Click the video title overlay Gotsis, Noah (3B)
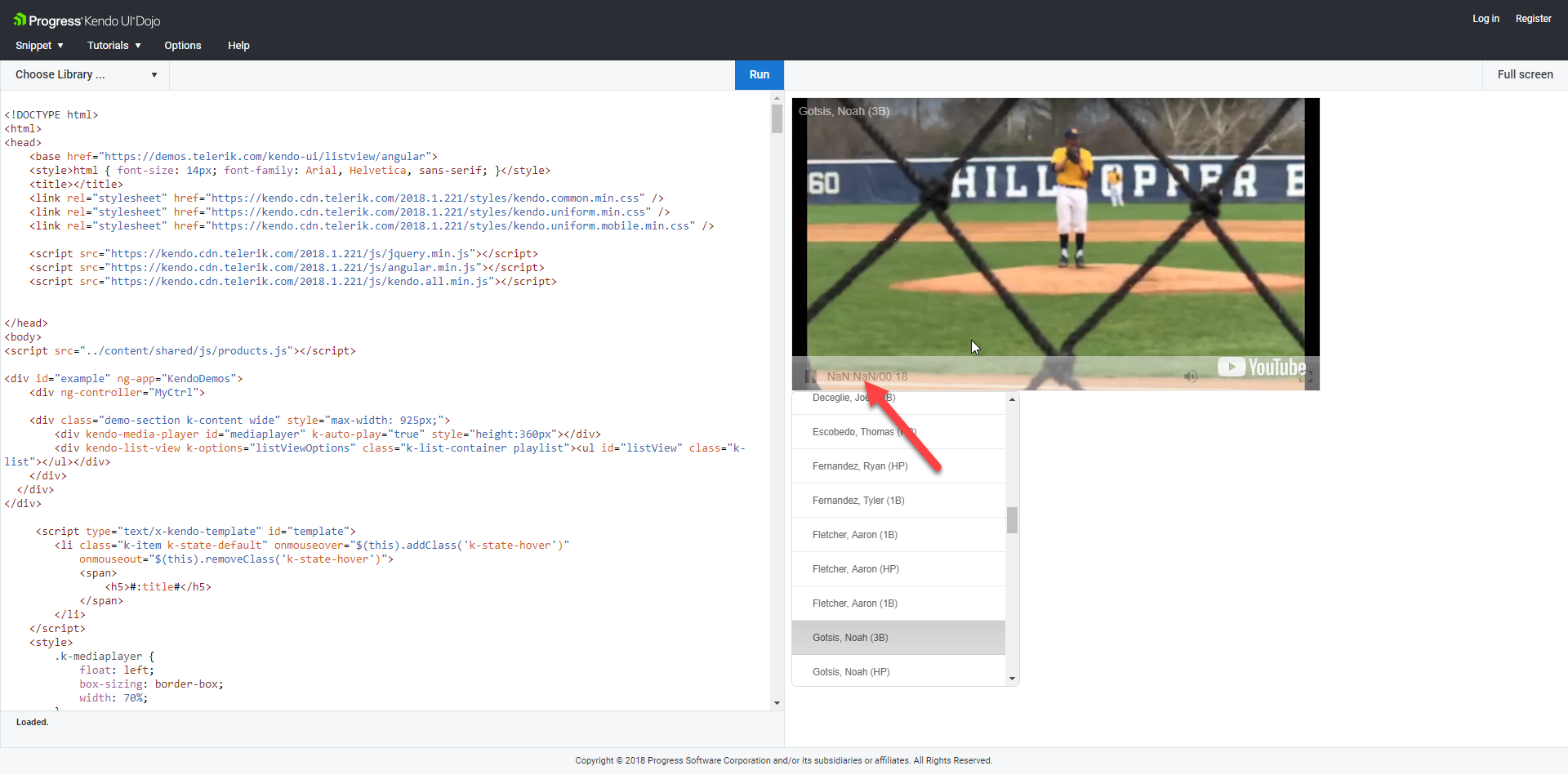The image size is (1568, 775). coord(844,111)
